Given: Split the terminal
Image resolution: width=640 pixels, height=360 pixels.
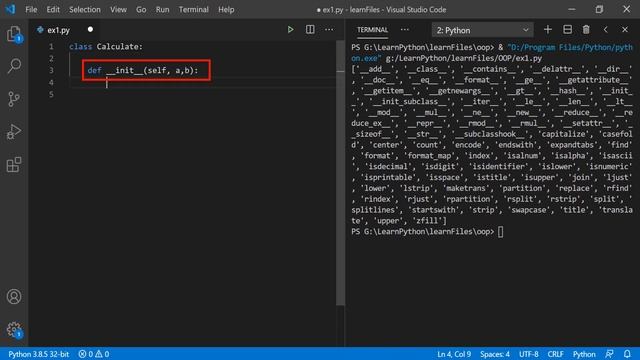Looking at the screenshot, I should coord(567,29).
